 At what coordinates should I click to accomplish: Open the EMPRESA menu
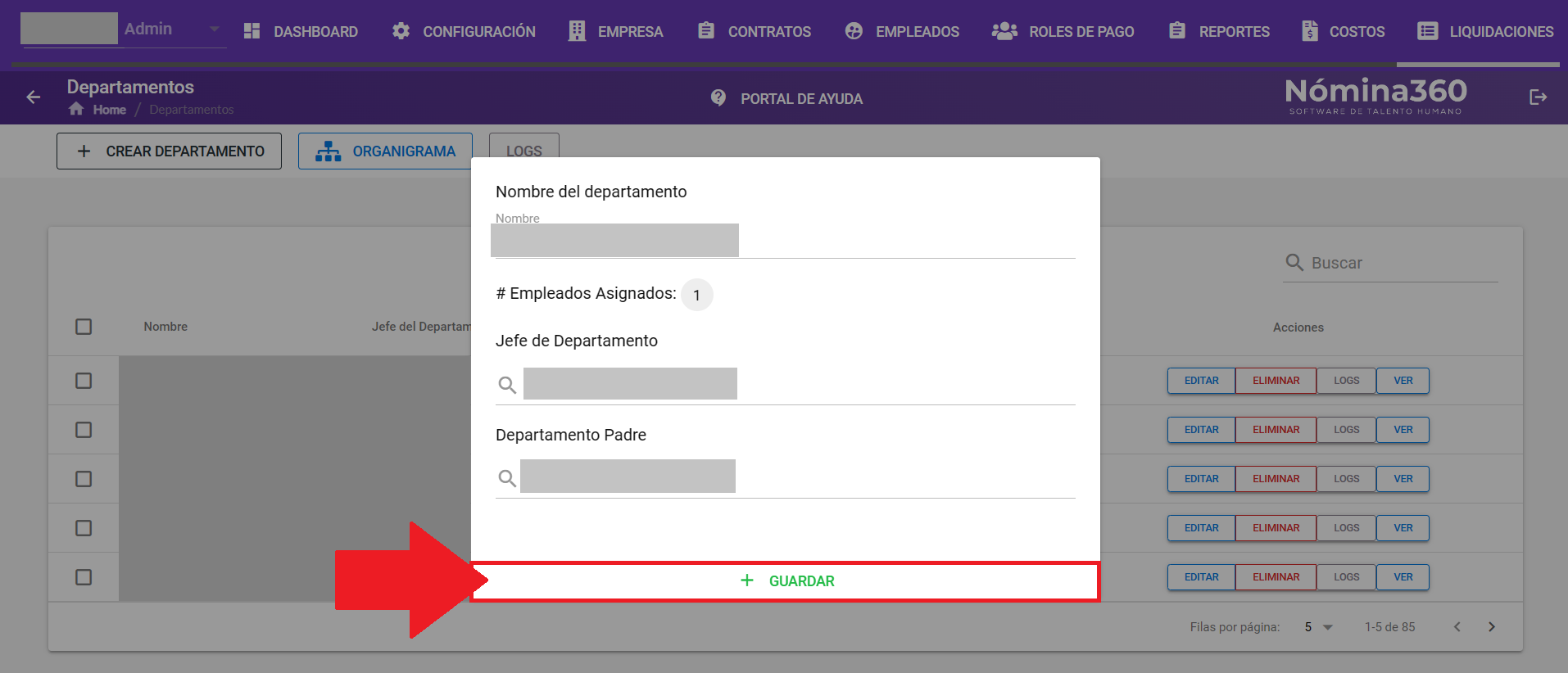[x=616, y=31]
